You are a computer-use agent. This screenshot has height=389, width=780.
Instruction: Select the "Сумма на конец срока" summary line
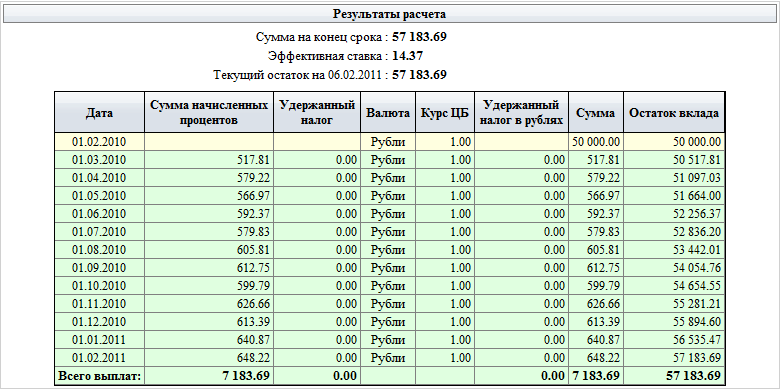pyautogui.click(x=351, y=37)
